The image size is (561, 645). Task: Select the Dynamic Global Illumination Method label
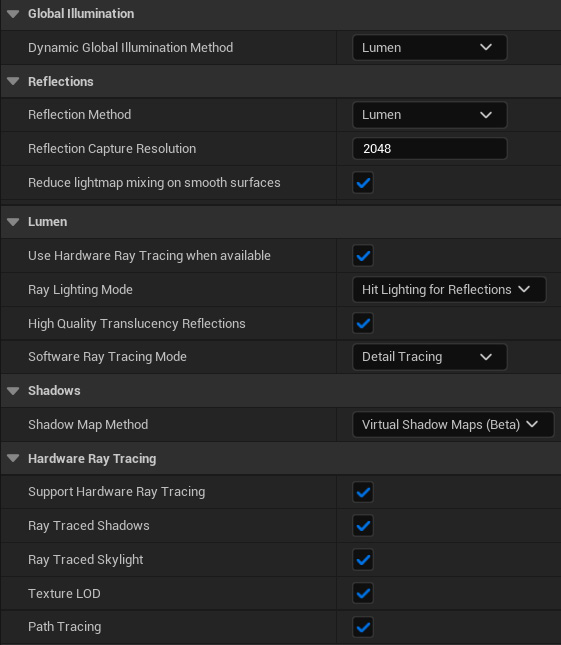[x=130, y=48]
